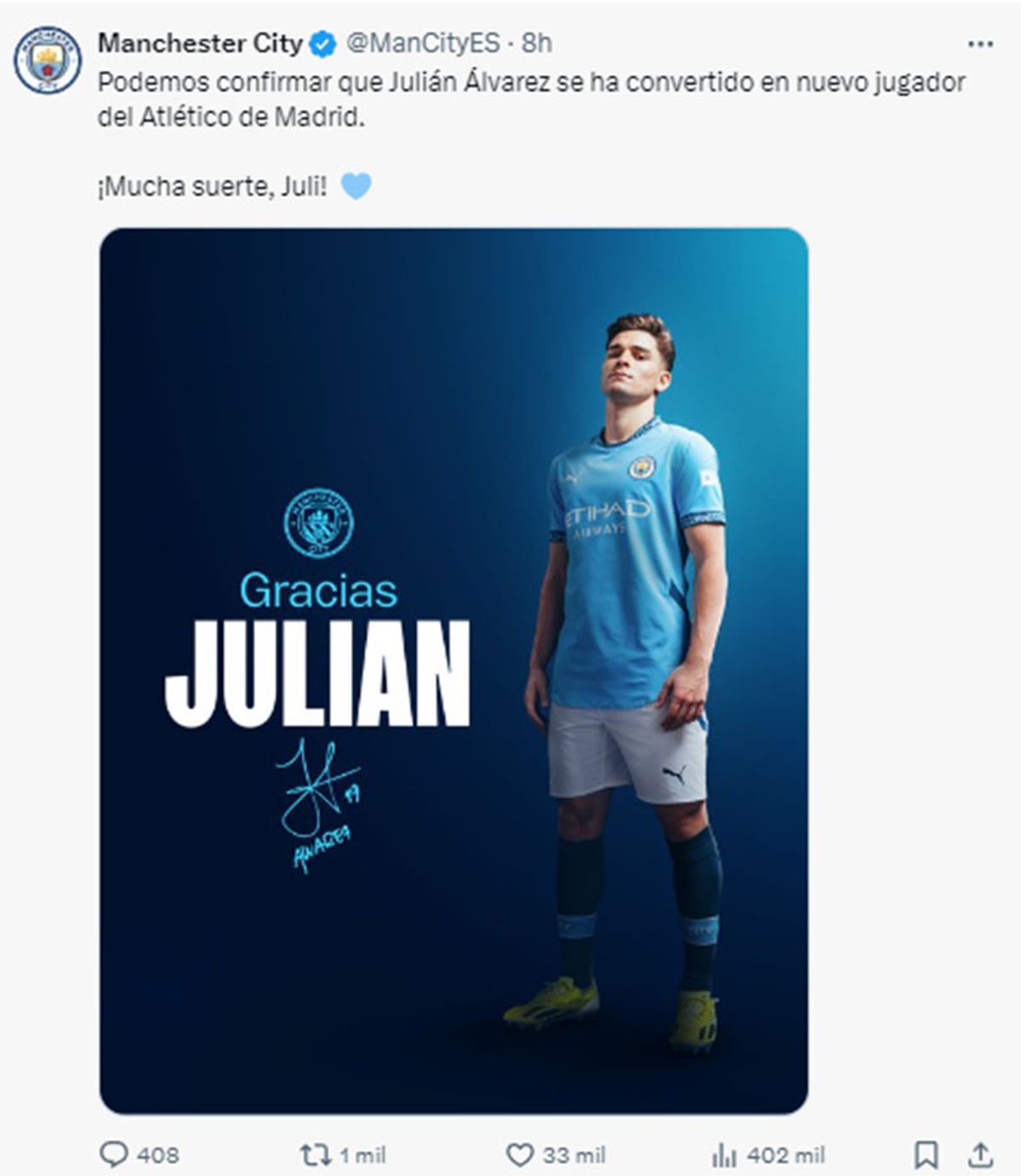1021x1176 pixels.
Task: Open the Manchester City profile avatar
Action: click(x=48, y=60)
